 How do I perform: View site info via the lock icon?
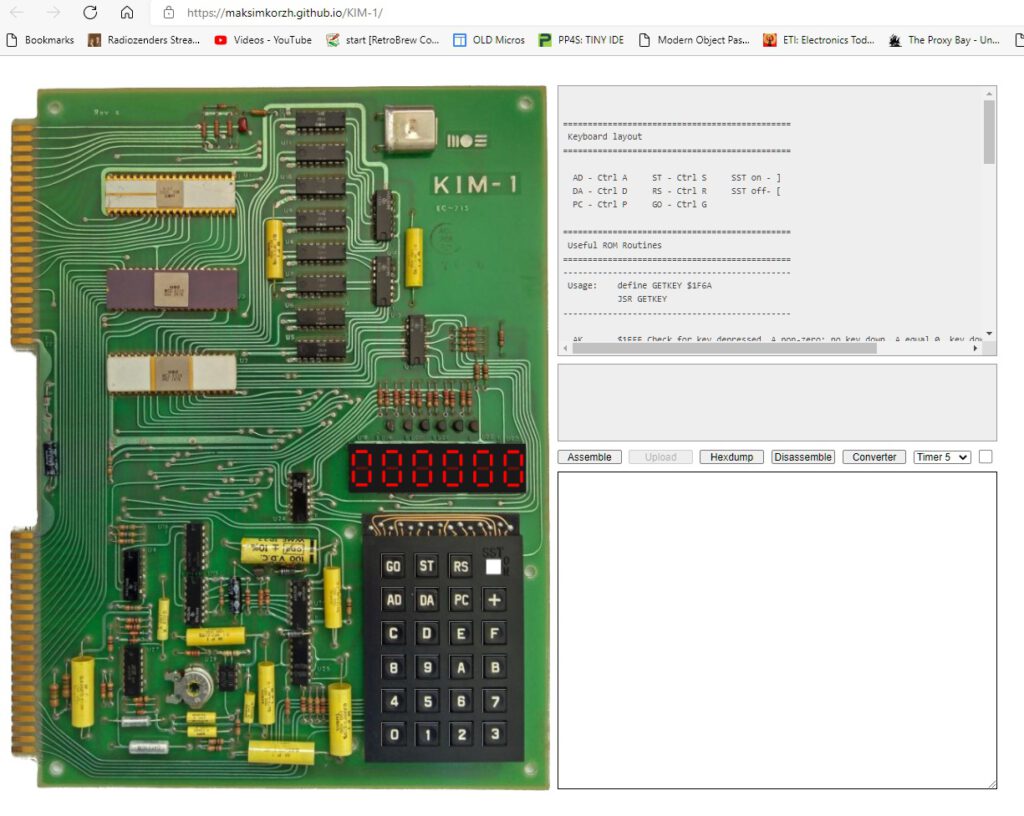coord(168,12)
